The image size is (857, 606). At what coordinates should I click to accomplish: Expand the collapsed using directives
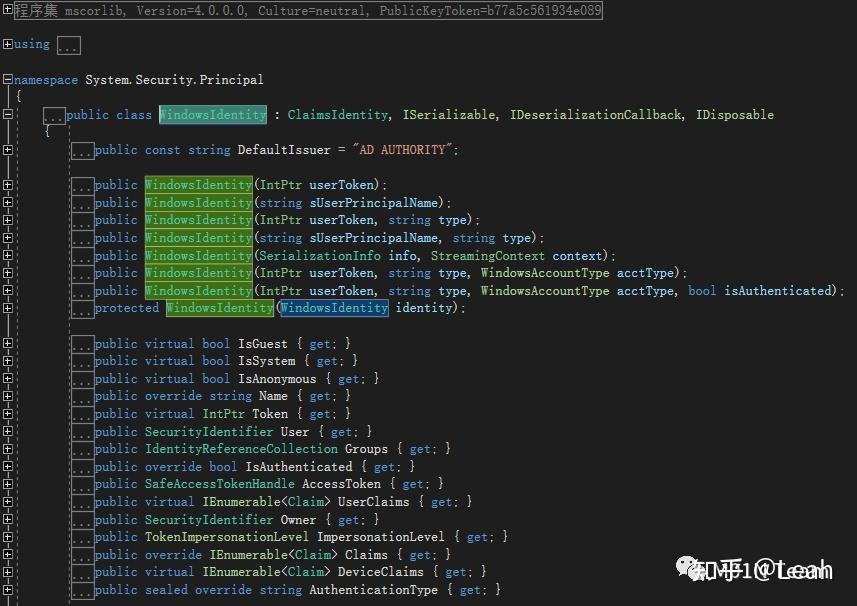pyautogui.click(x=7, y=44)
